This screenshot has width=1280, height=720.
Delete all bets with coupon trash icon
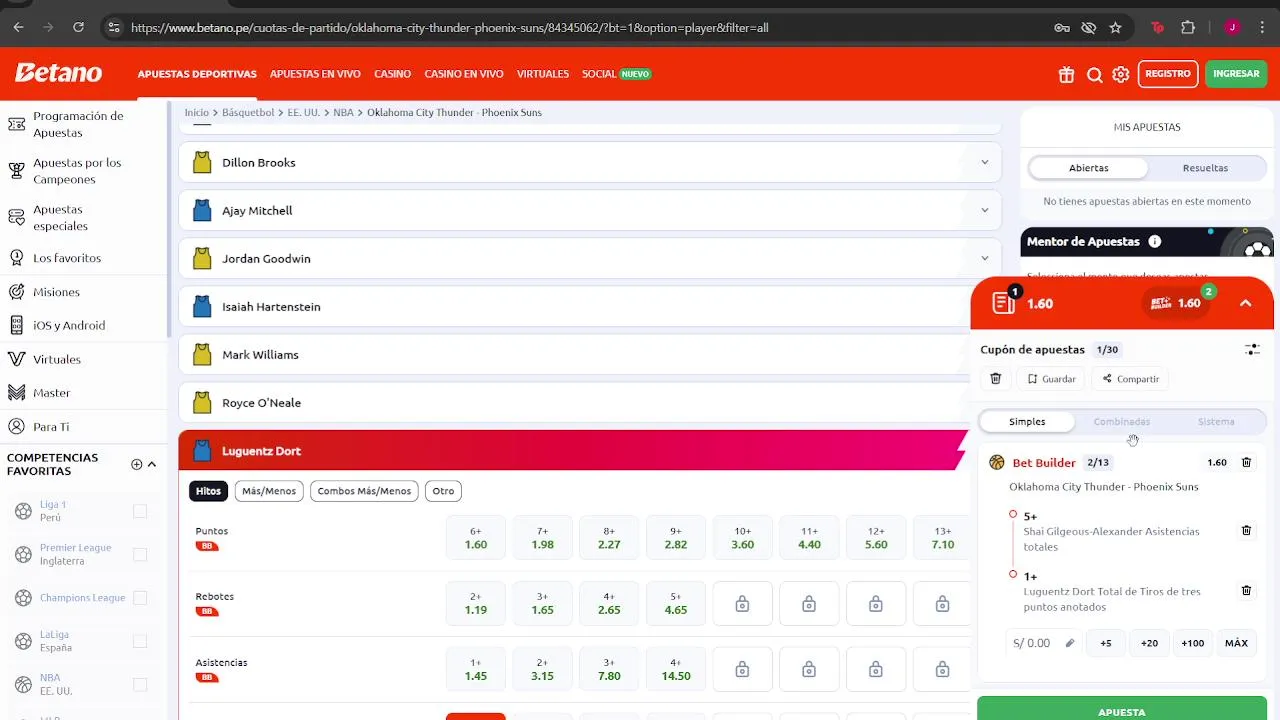(995, 379)
